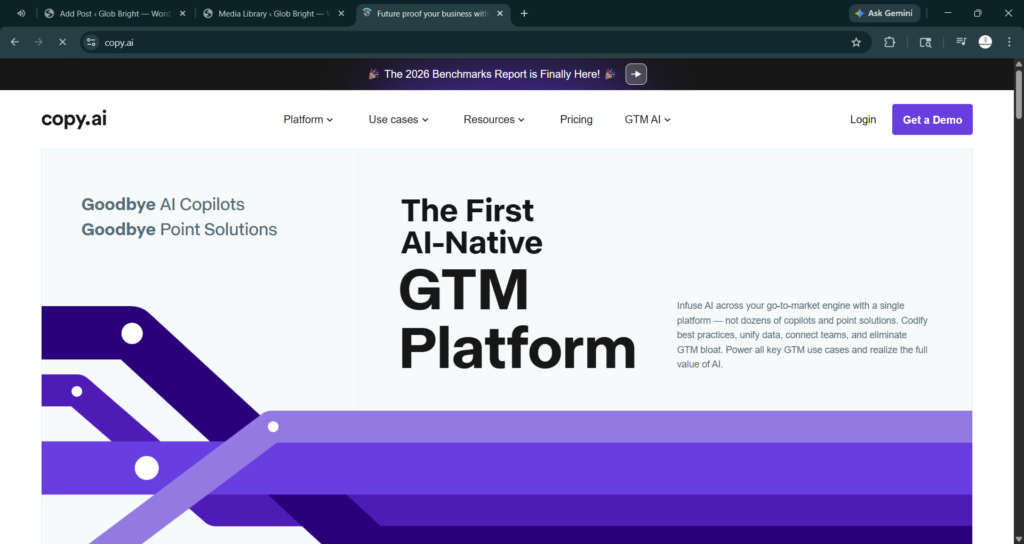1024x544 pixels.
Task: Open a new tab with the plus icon
Action: coord(524,13)
